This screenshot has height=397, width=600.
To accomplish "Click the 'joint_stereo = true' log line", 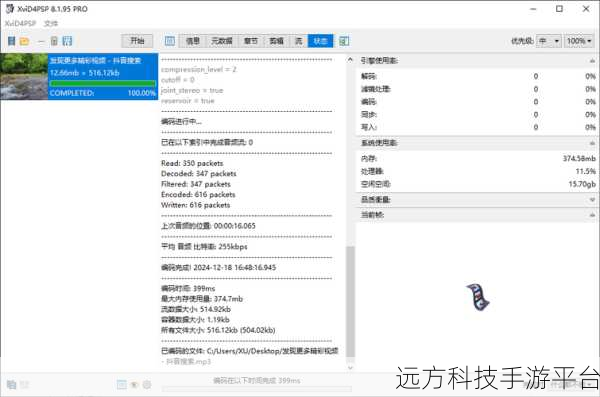I will [x=192, y=90].
